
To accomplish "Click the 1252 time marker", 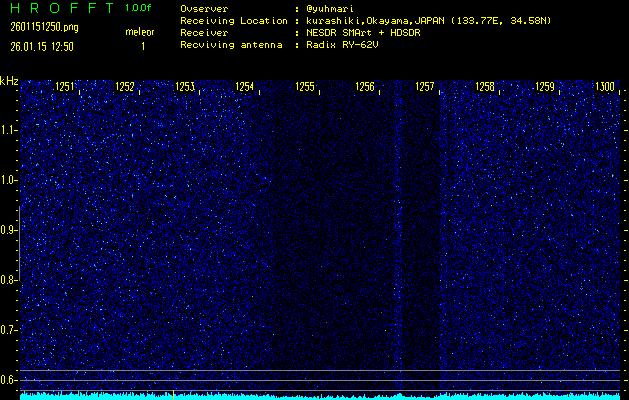I will 125,87.
